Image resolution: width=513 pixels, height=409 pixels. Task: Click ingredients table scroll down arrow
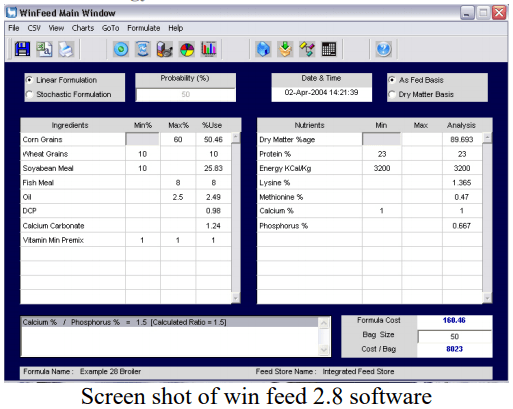click(x=235, y=298)
